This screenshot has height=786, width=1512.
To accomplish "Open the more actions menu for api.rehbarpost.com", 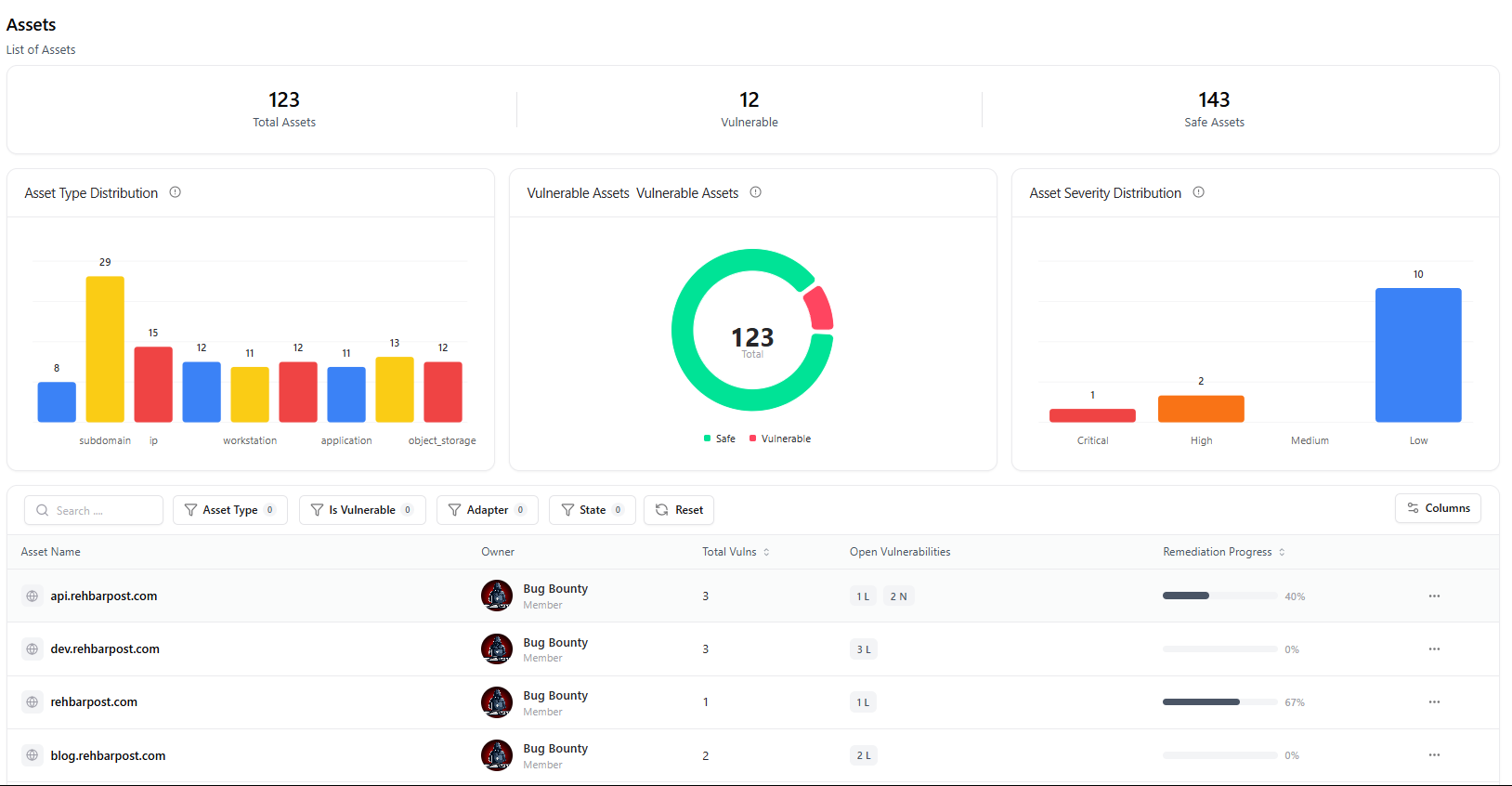I will (x=1434, y=596).
